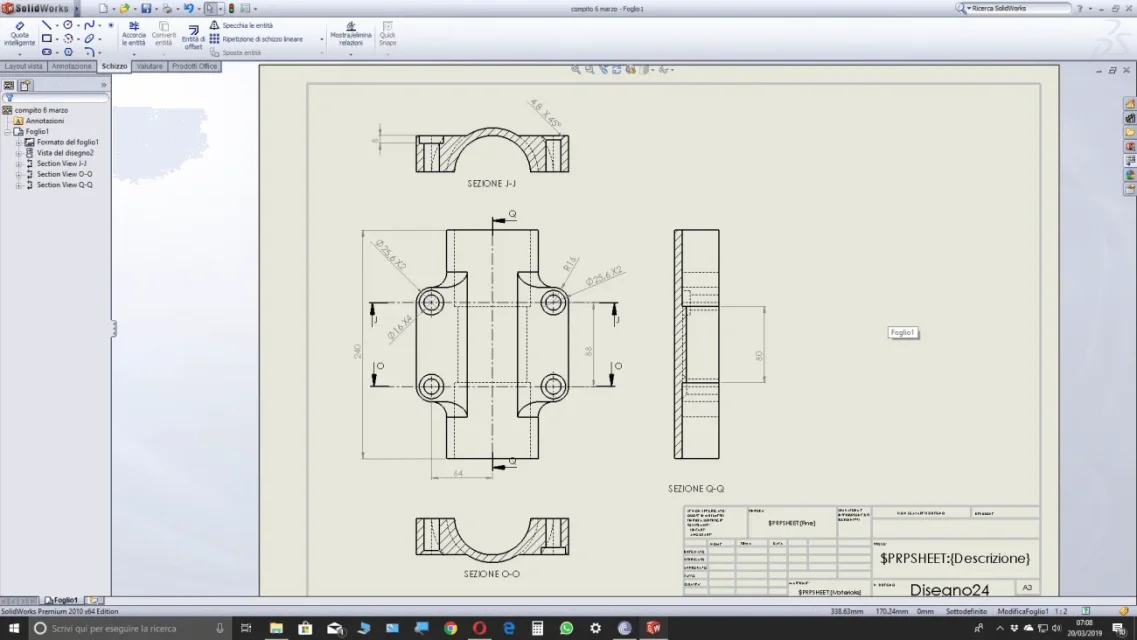1137x640 pixels.
Task: Pick the Line sketch tool
Action: pos(46,25)
